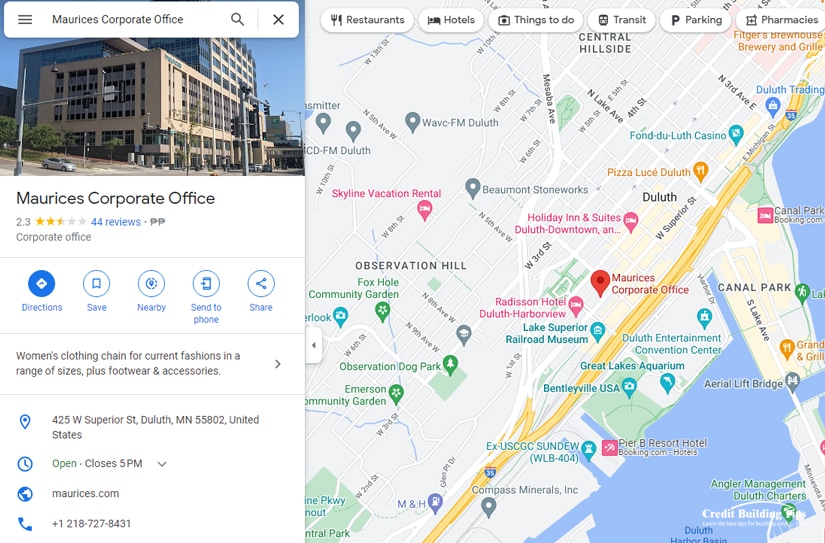
Task: Open the hamburger menu in the search bar
Action: click(x=25, y=19)
